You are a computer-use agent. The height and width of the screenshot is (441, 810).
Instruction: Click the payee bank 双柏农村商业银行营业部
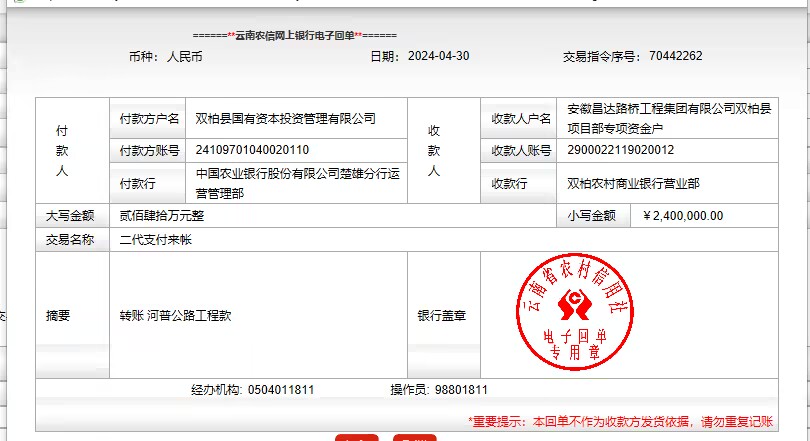point(633,184)
